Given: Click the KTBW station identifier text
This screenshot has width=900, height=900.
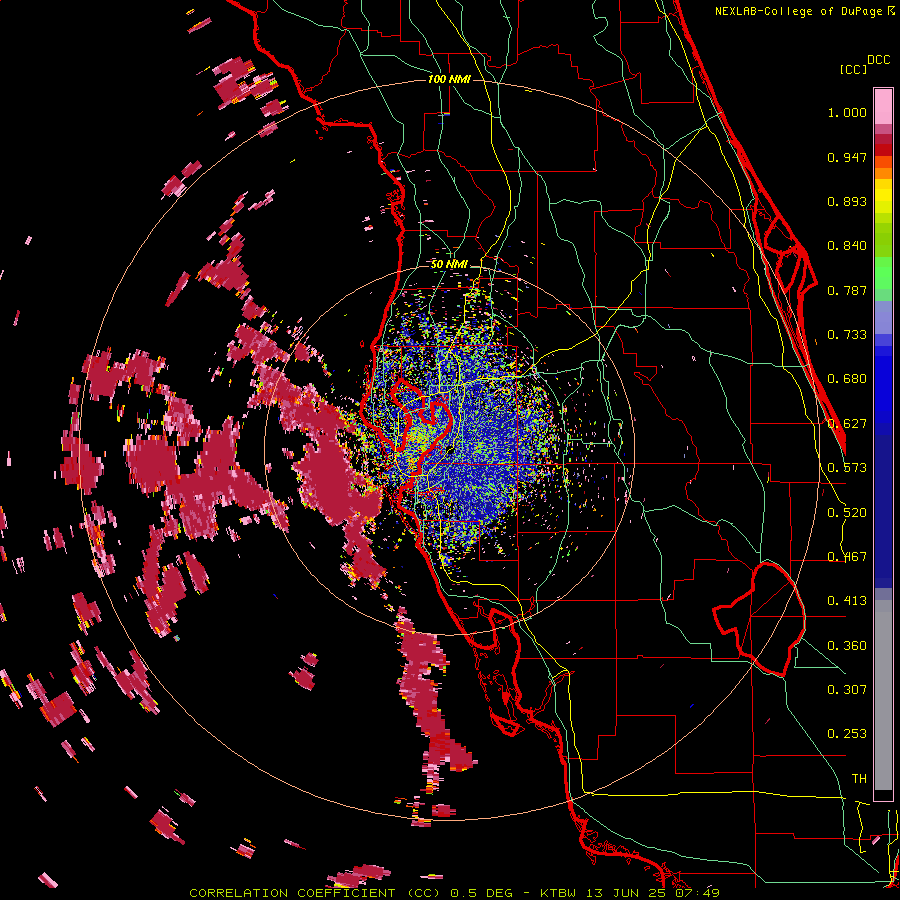Looking at the screenshot, I should coord(559,893).
